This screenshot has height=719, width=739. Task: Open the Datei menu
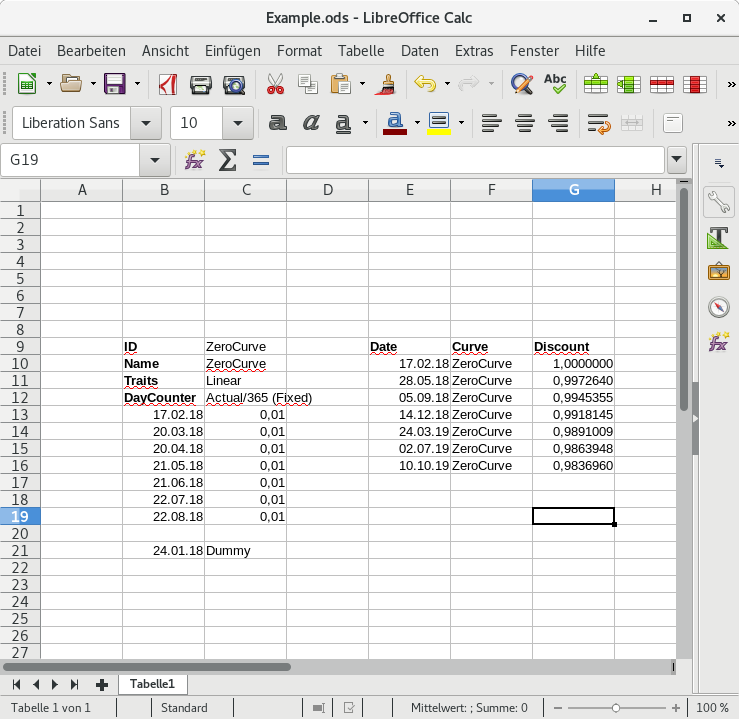(25, 50)
